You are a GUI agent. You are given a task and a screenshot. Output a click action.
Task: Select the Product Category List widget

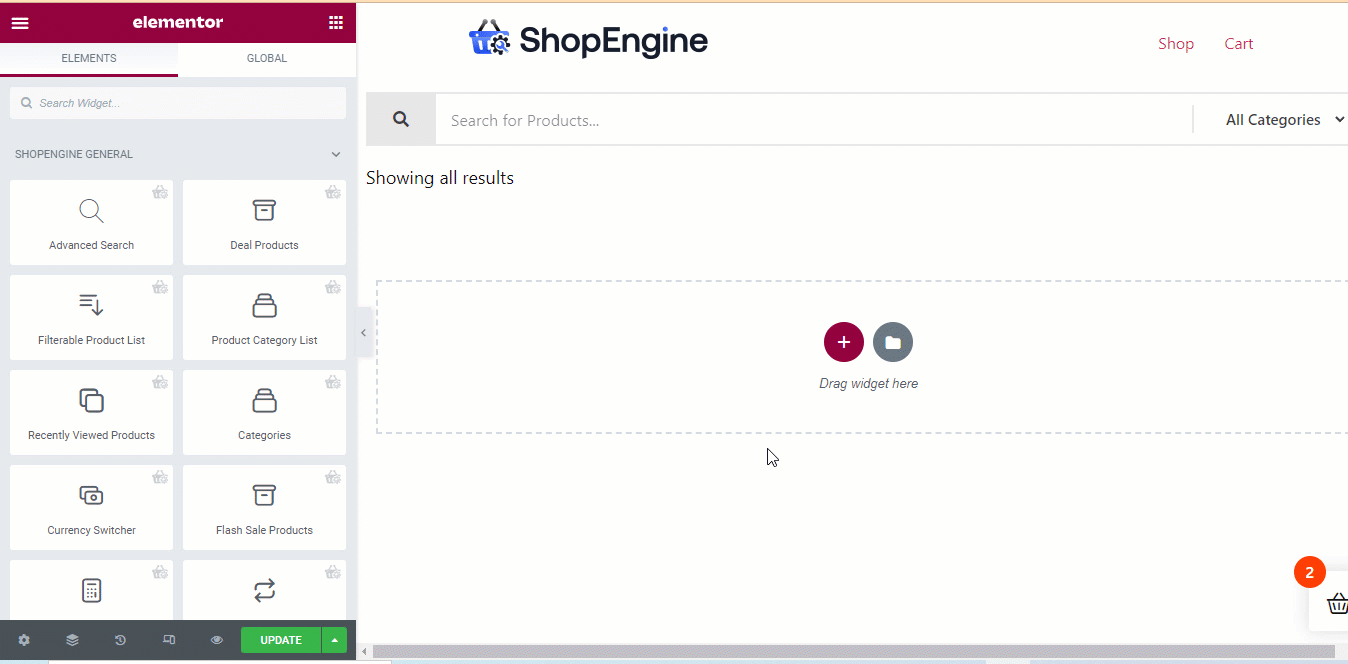click(264, 318)
